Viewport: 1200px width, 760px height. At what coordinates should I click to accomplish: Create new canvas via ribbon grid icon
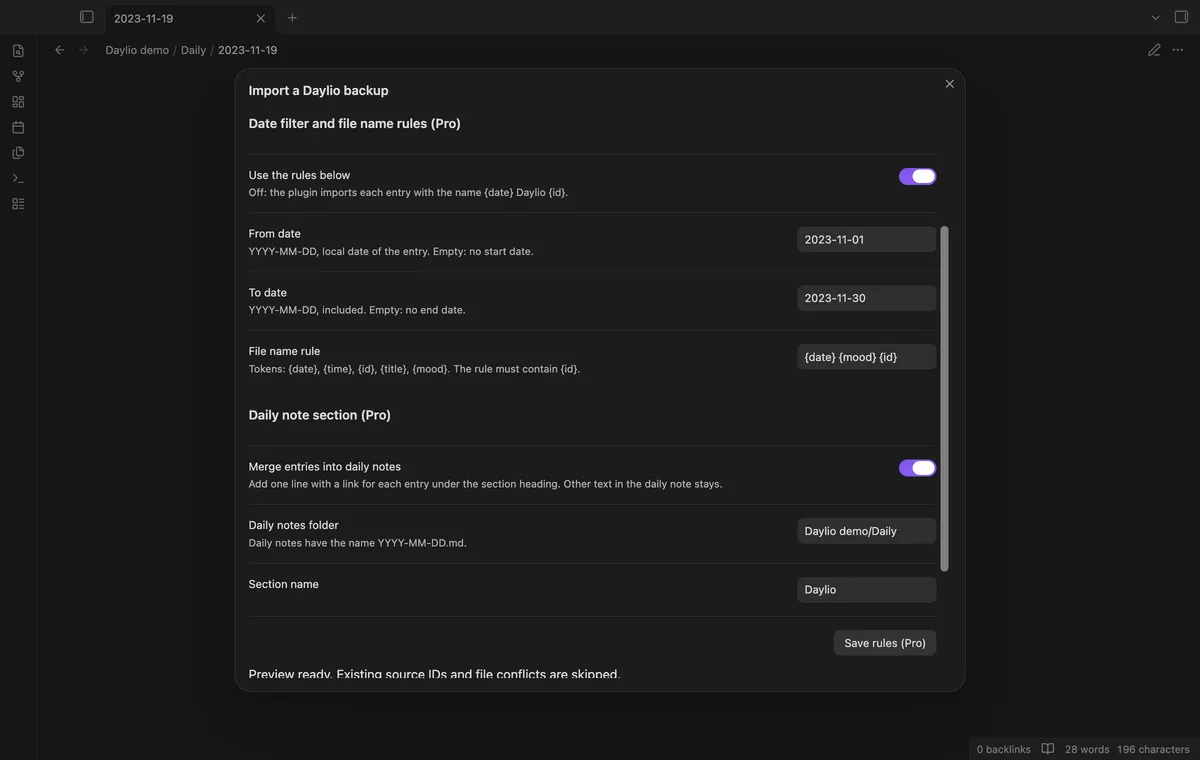point(18,102)
